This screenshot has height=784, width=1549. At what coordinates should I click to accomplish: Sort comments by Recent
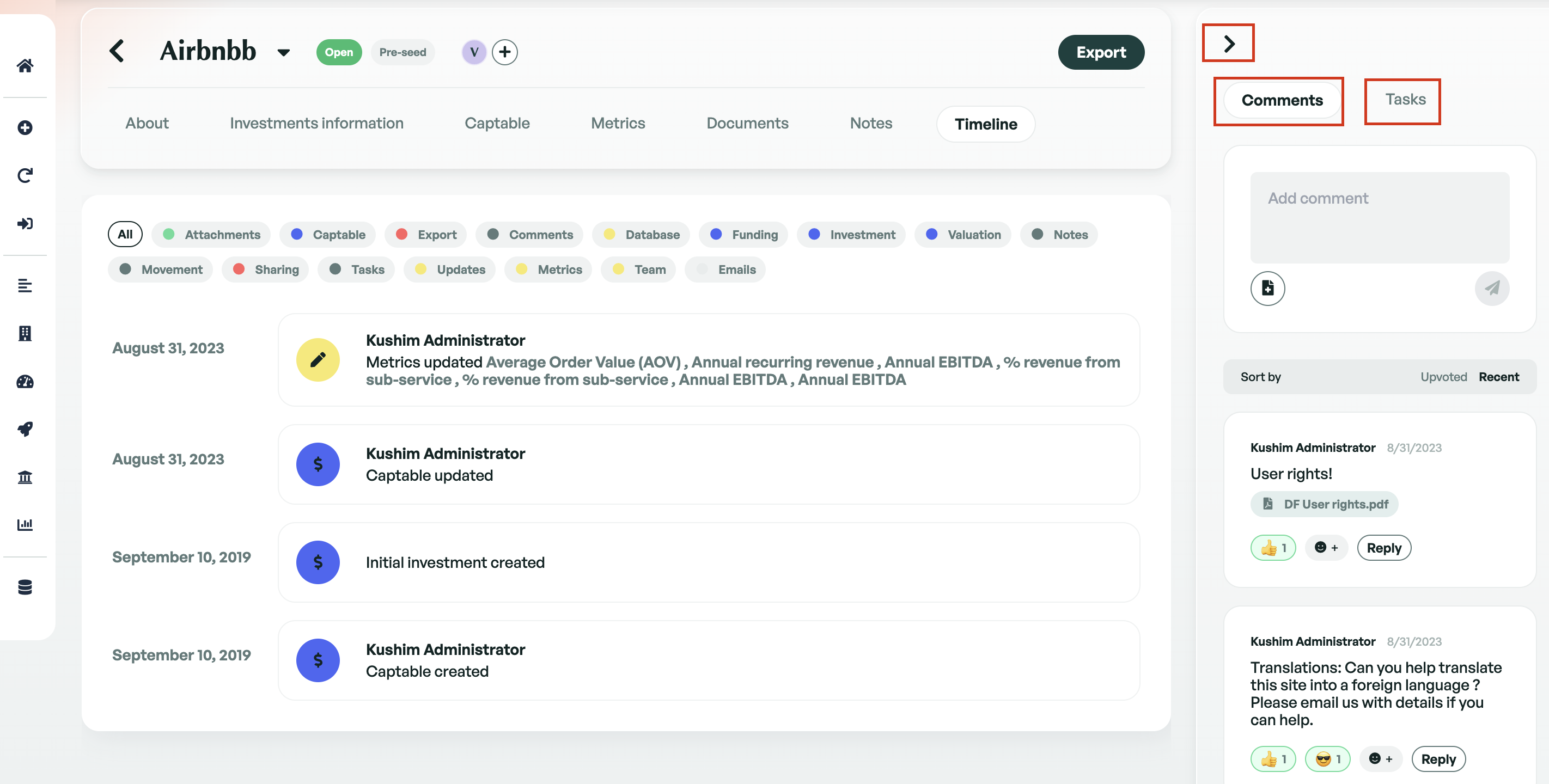point(1498,377)
